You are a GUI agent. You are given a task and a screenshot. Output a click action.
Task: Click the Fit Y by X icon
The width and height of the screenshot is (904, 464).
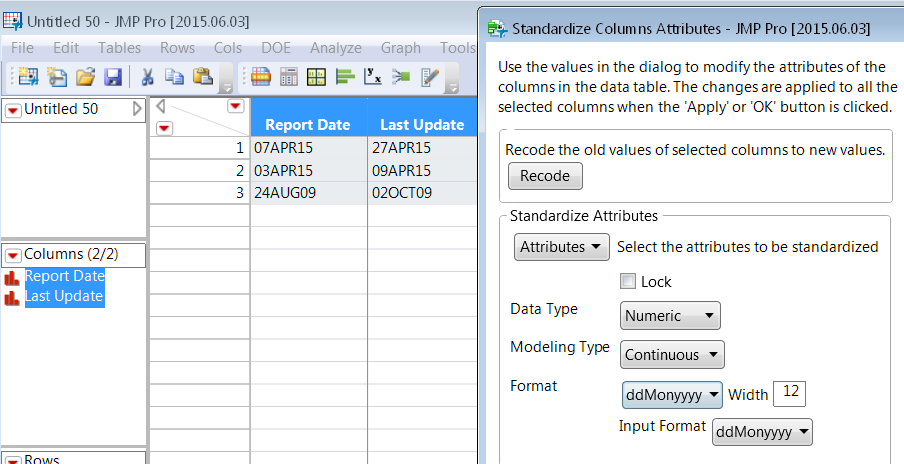(x=373, y=76)
